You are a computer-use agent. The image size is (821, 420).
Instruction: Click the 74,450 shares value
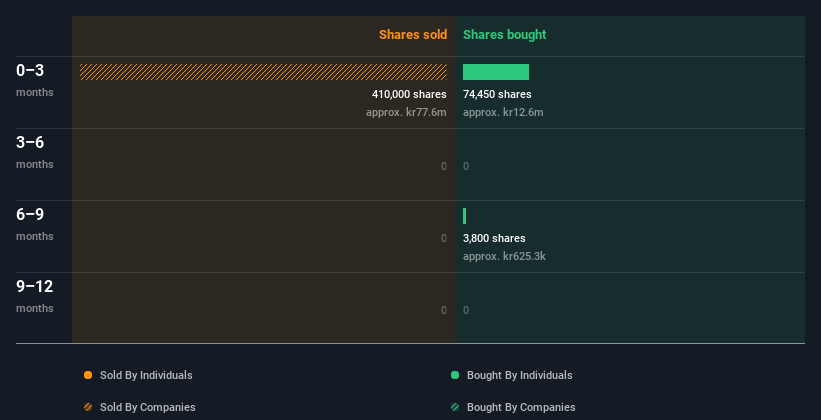497,94
